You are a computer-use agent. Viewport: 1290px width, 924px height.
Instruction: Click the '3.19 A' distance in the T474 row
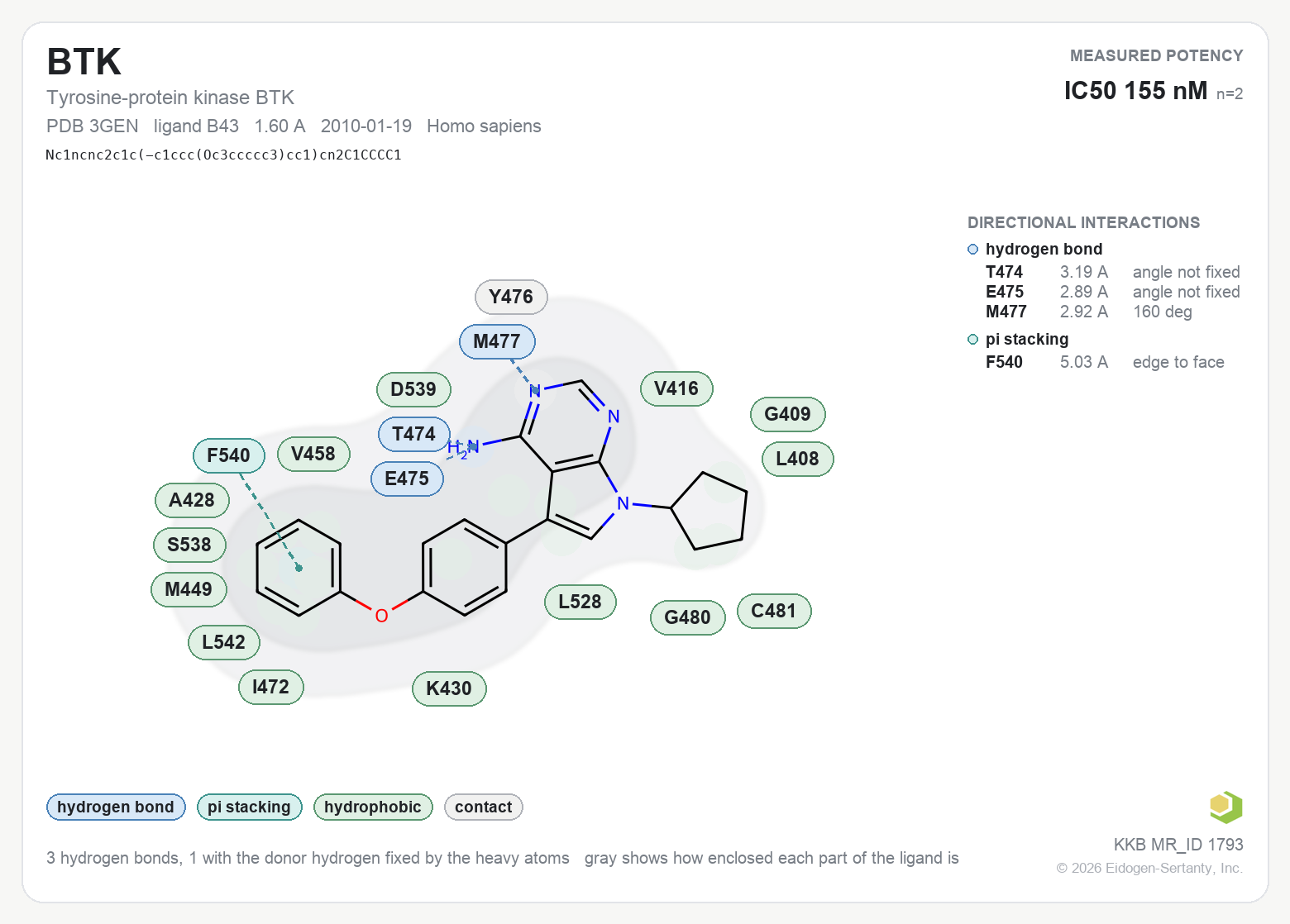pos(1084,273)
